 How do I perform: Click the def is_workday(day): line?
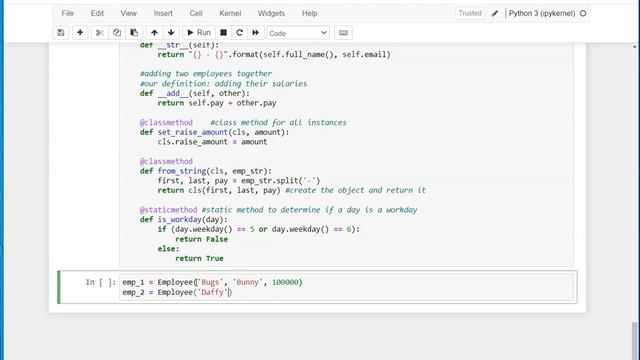184,220
